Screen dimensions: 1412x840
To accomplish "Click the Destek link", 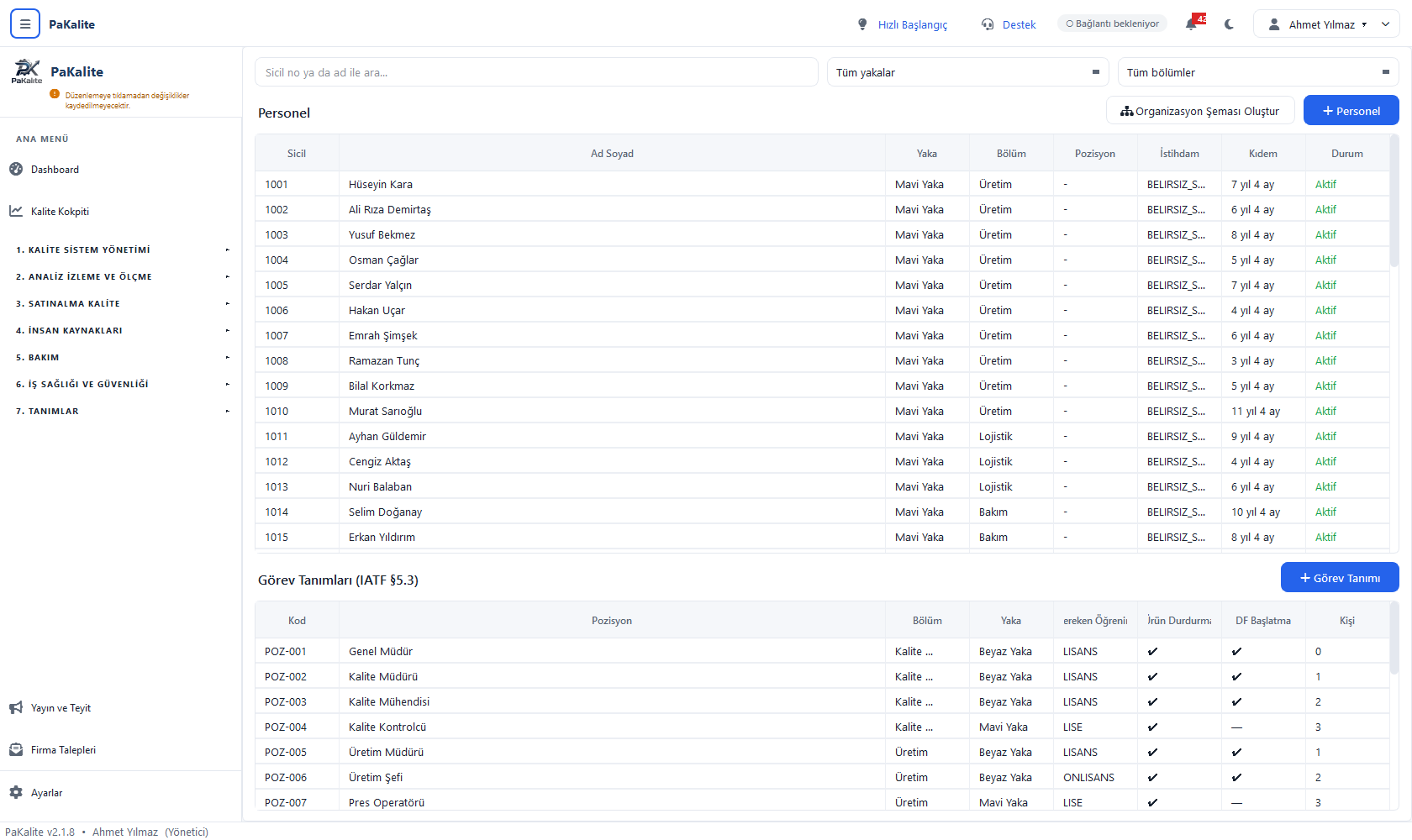I will (x=1019, y=25).
